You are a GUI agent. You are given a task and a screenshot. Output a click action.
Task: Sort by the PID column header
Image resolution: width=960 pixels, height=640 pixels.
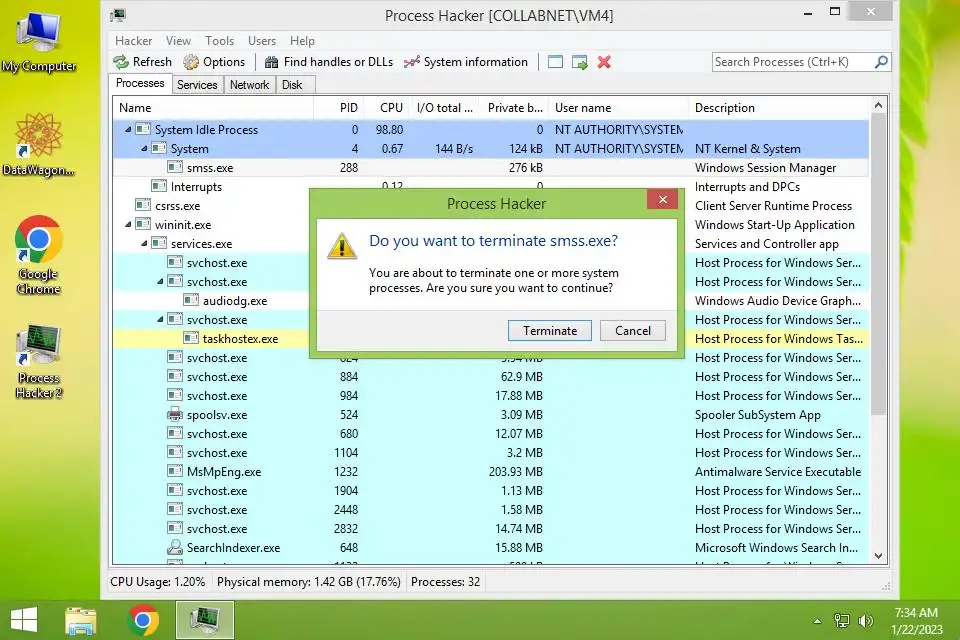(339, 108)
